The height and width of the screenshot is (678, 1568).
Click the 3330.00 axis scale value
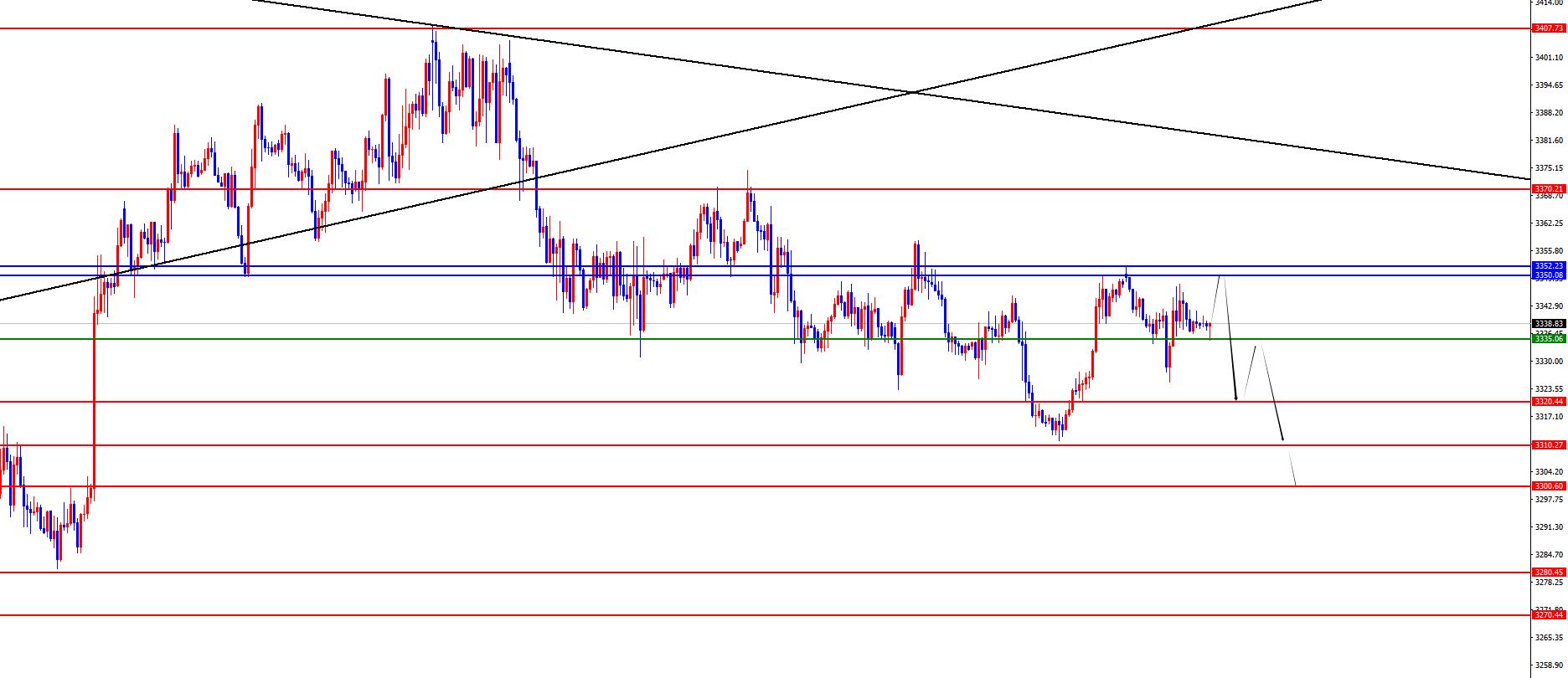point(1549,362)
